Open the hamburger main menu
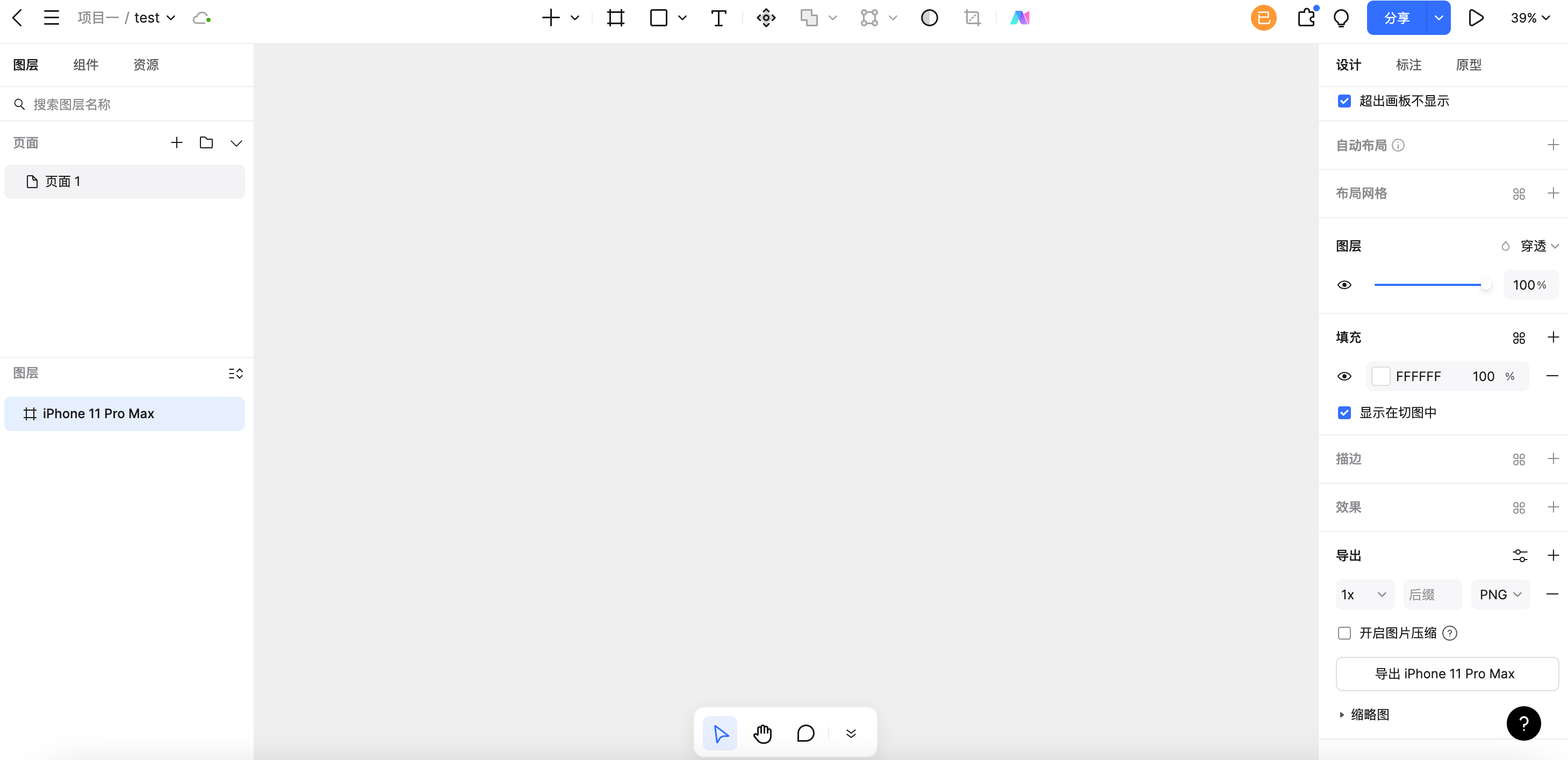 [52, 18]
